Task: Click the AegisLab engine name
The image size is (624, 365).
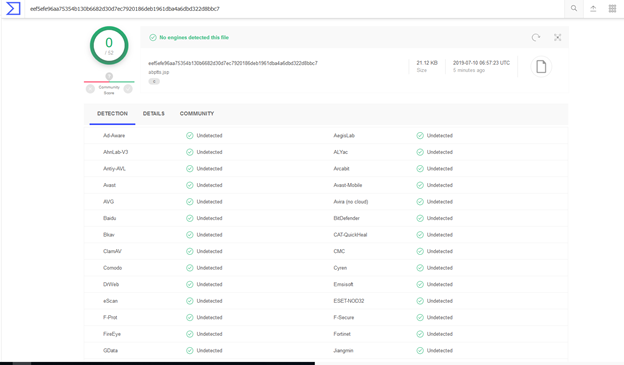Action: point(344,136)
